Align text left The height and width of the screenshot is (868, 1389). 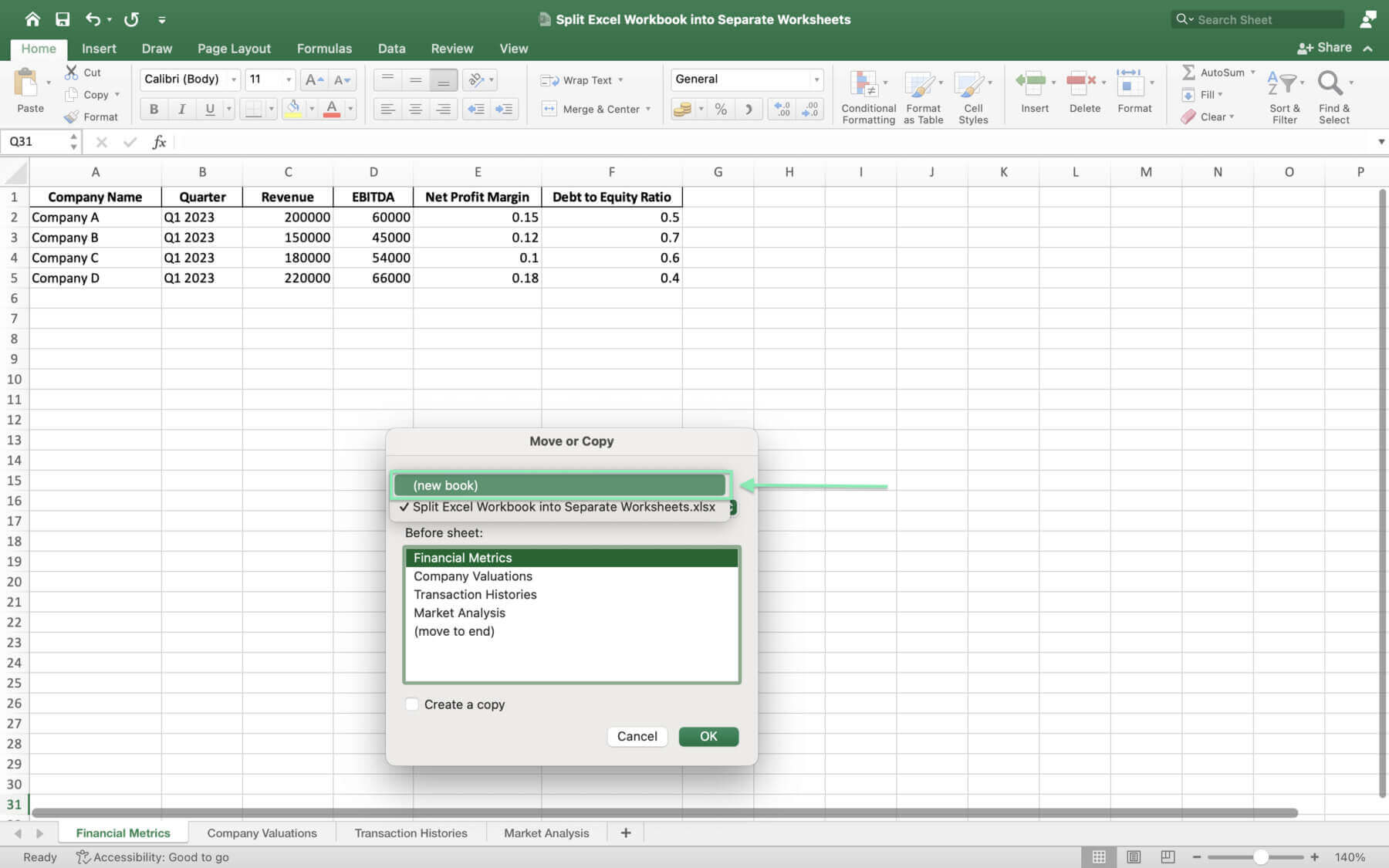(387, 109)
